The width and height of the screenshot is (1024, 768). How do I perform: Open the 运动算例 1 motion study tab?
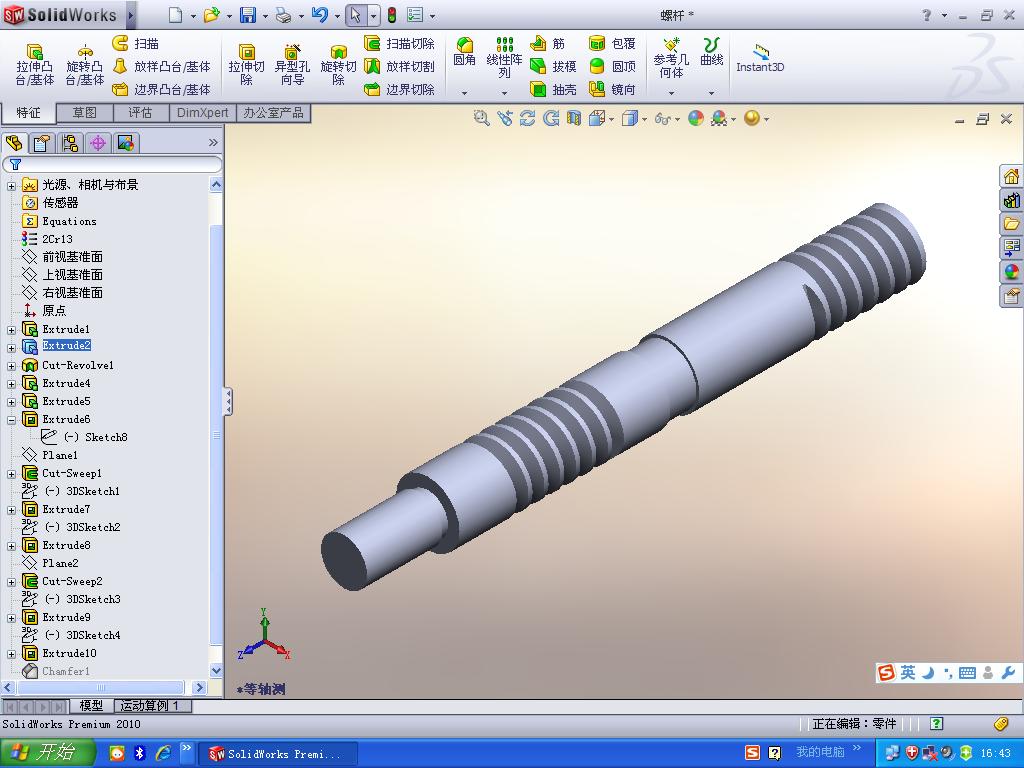tap(153, 706)
